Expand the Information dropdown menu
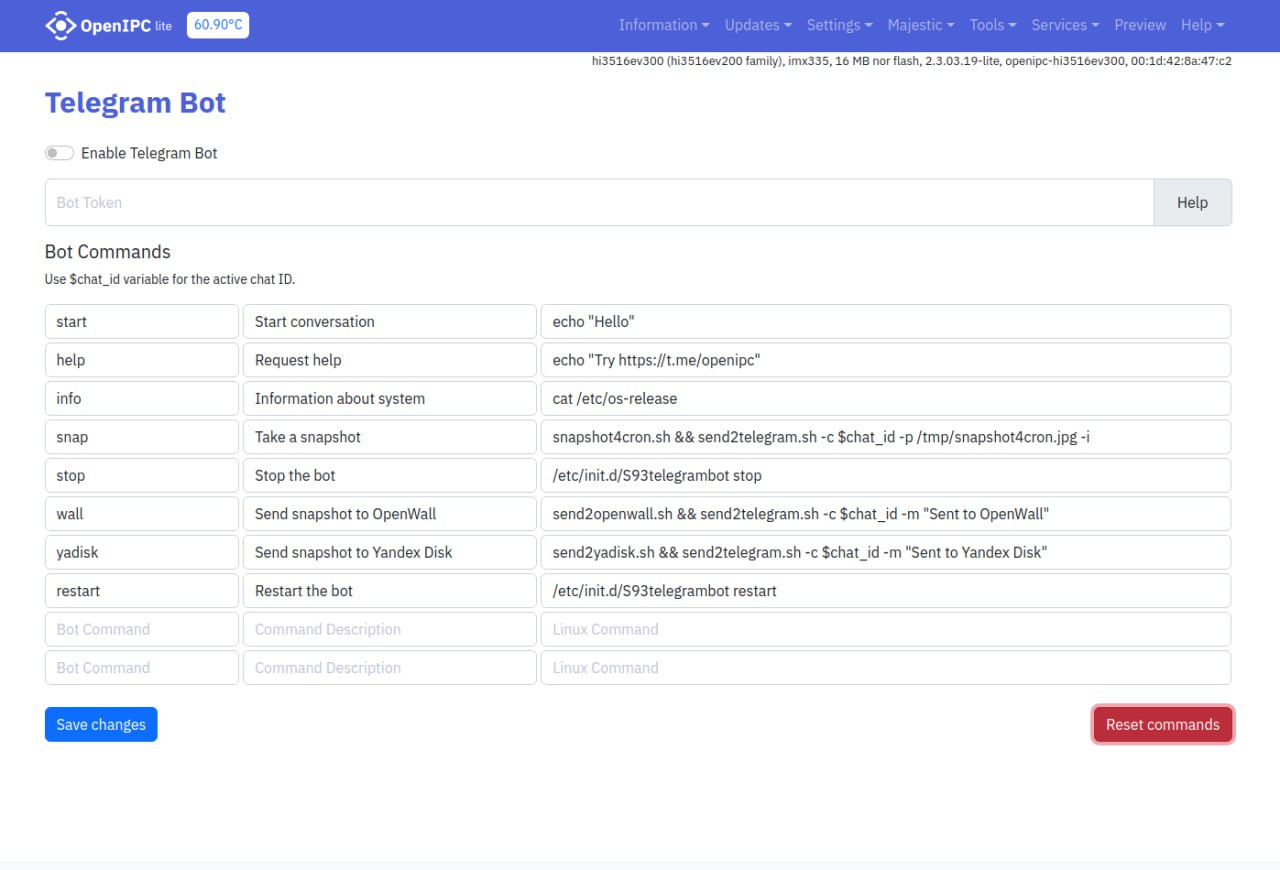This screenshot has width=1280, height=870. click(664, 25)
